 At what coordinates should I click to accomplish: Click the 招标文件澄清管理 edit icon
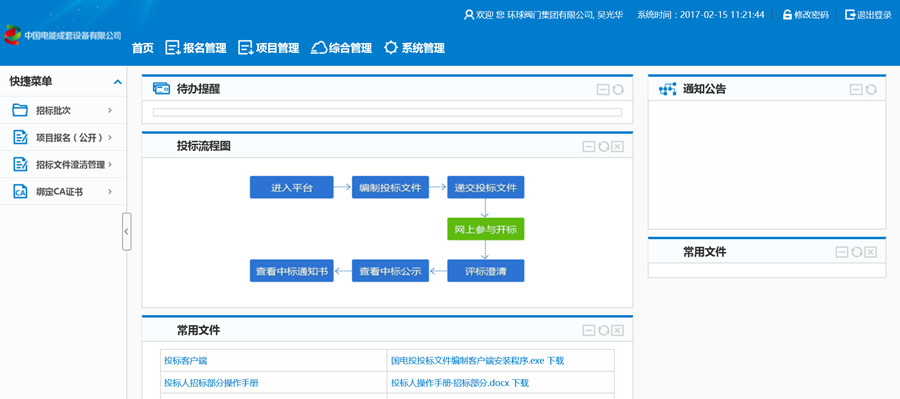click(x=20, y=164)
